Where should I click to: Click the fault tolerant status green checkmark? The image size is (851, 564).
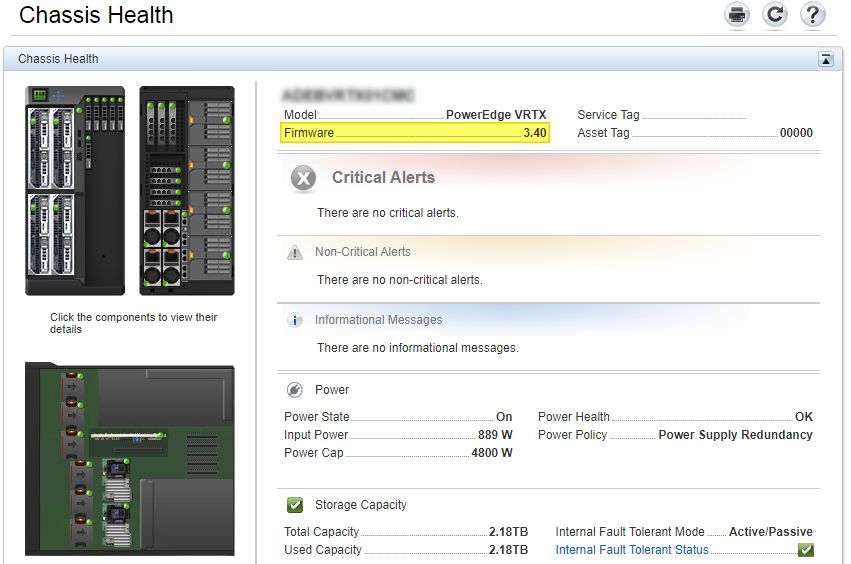click(805, 550)
